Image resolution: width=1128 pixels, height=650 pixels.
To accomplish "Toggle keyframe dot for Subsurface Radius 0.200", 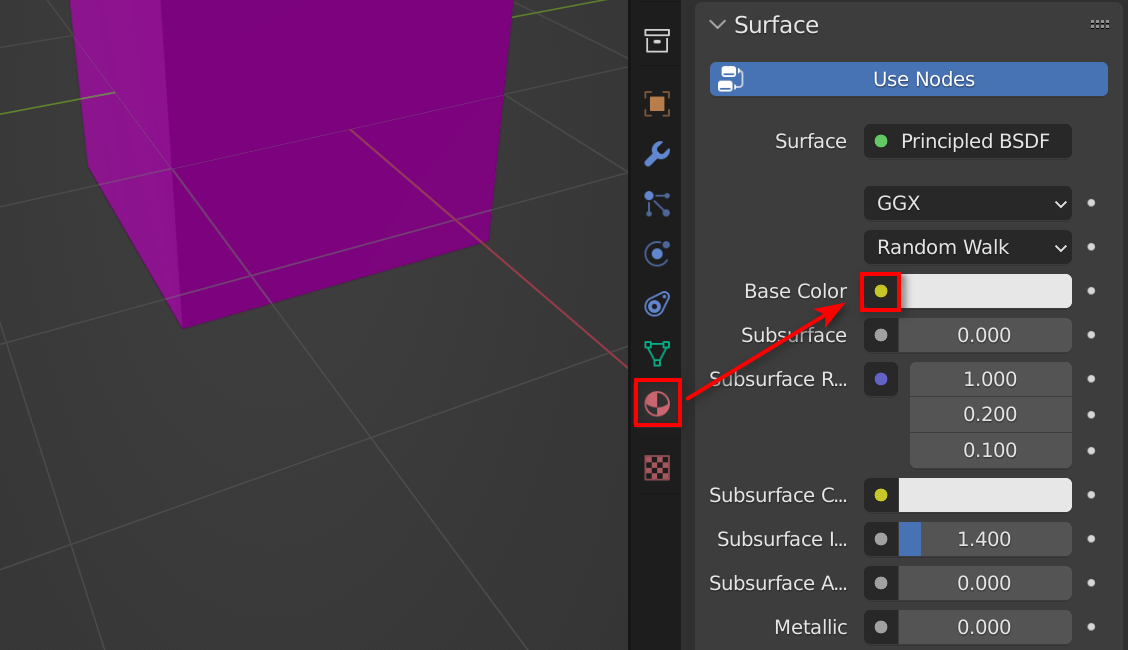I will point(1091,415).
